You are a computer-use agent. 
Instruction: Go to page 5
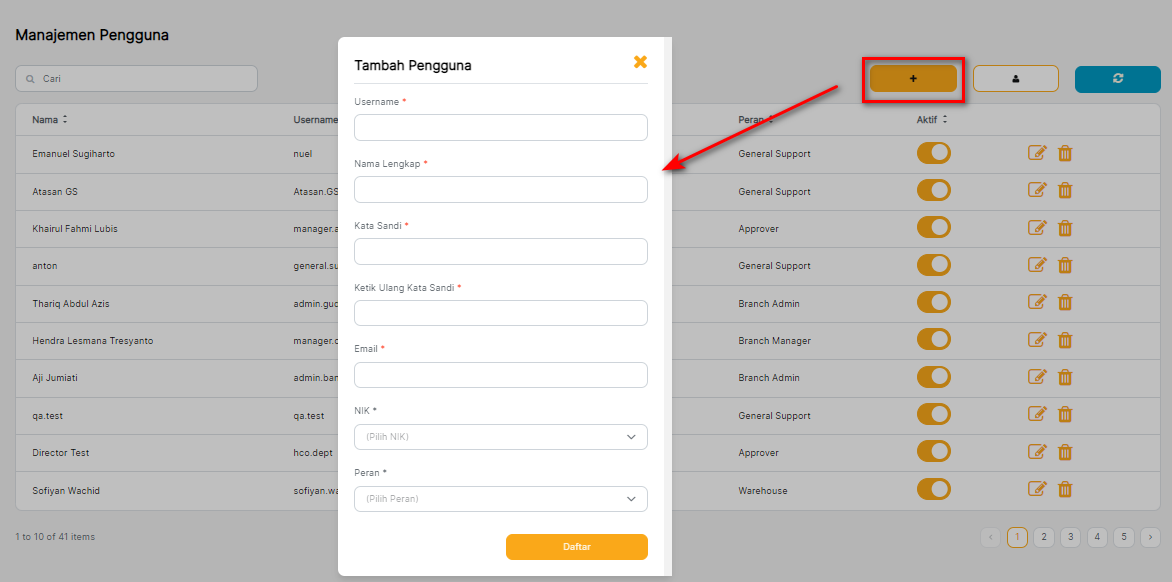point(1123,537)
